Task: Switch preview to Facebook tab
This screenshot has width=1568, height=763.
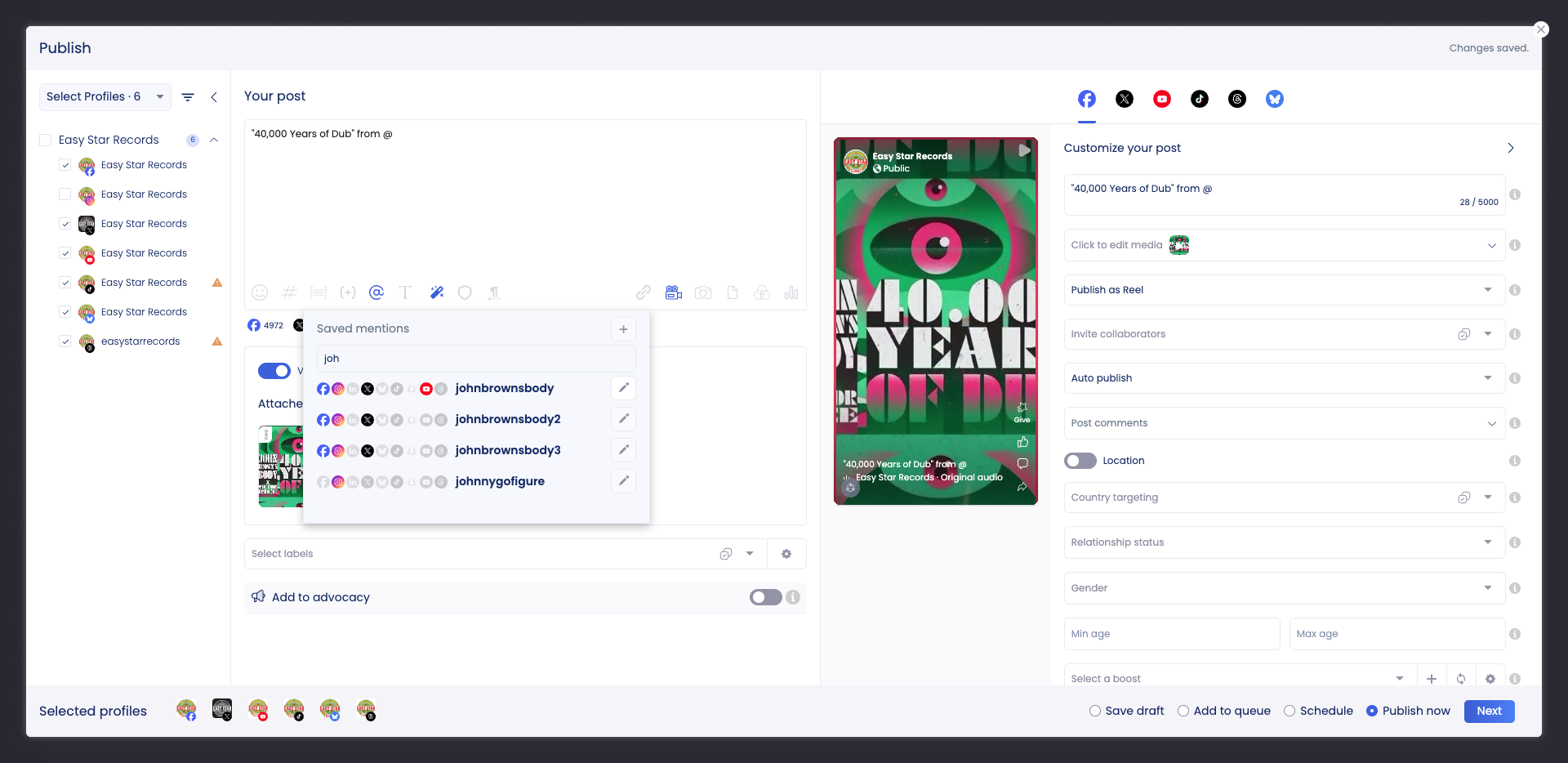Action: tap(1087, 99)
